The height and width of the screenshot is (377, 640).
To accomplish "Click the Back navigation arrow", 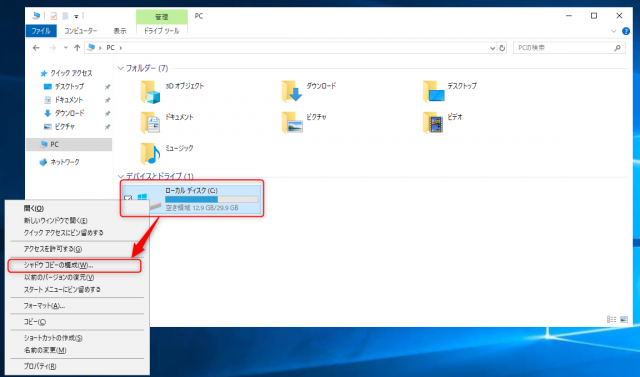I will [36, 48].
